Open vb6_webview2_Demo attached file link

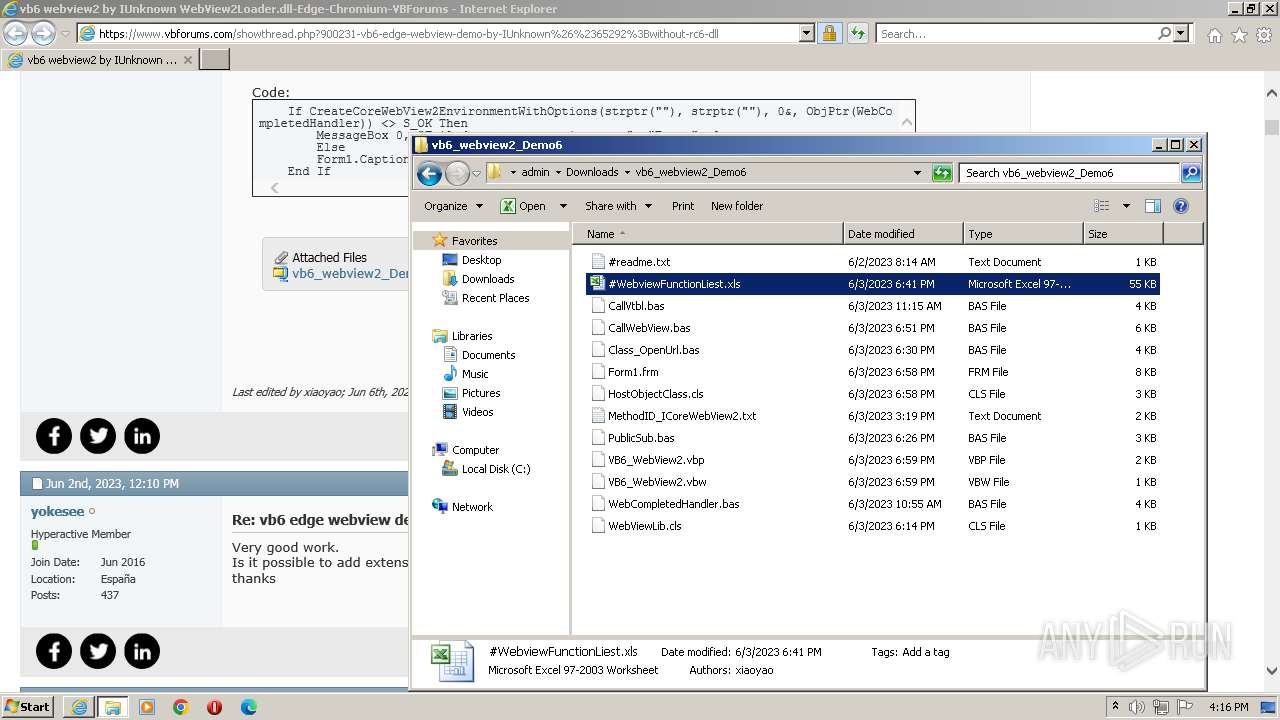coord(349,273)
